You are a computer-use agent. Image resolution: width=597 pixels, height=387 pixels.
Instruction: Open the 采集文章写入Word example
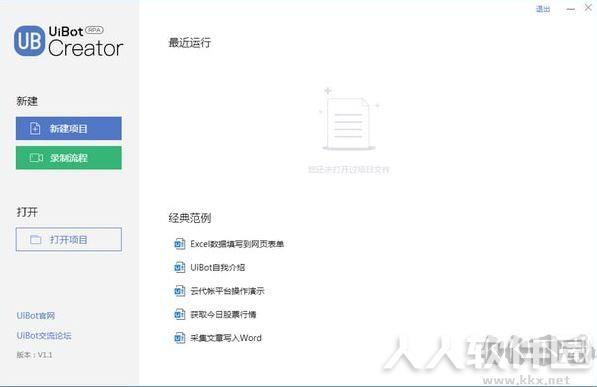226,338
